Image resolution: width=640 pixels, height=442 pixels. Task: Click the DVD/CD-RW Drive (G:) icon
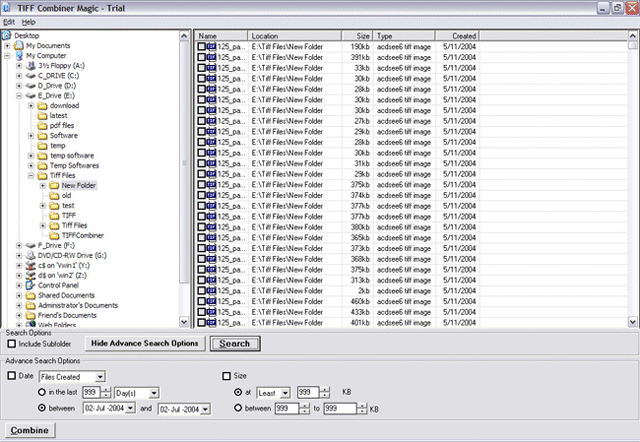(x=31, y=255)
